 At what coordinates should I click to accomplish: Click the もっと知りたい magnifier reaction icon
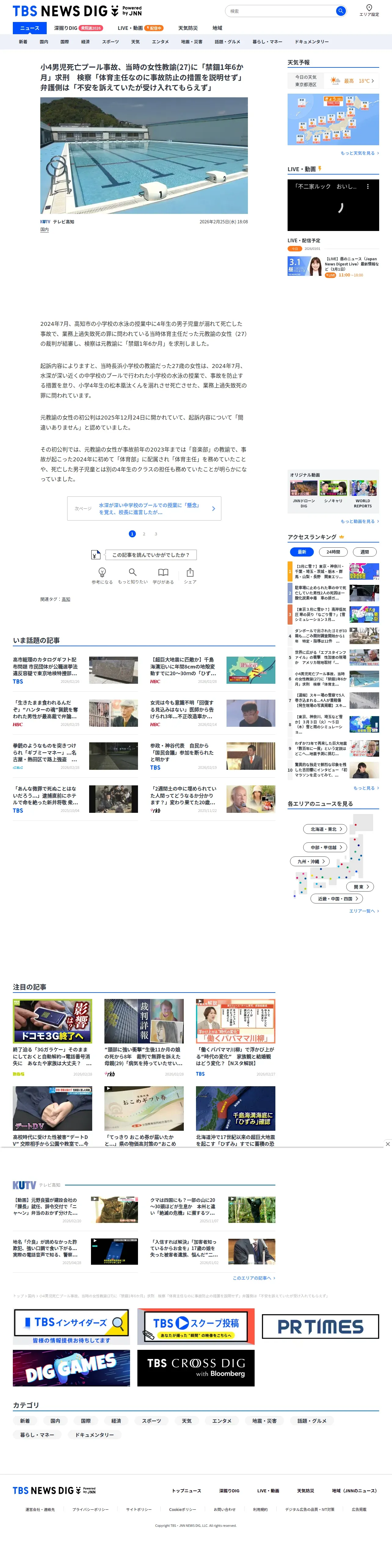tap(133, 572)
